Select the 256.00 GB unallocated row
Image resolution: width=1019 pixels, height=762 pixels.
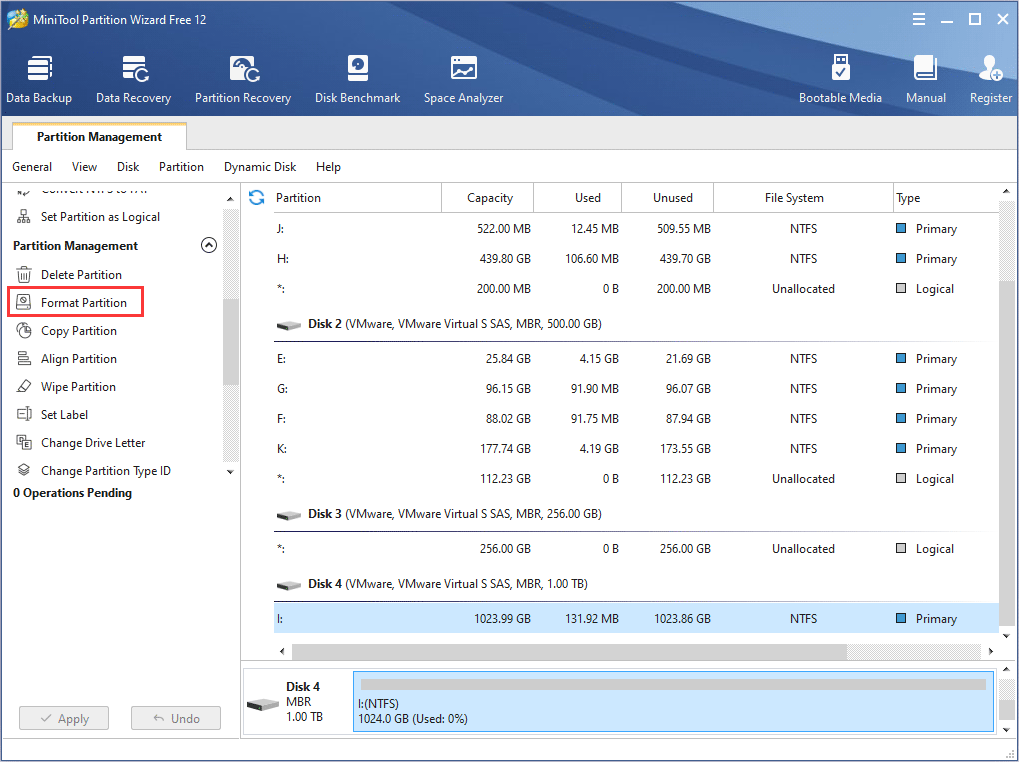coord(636,548)
